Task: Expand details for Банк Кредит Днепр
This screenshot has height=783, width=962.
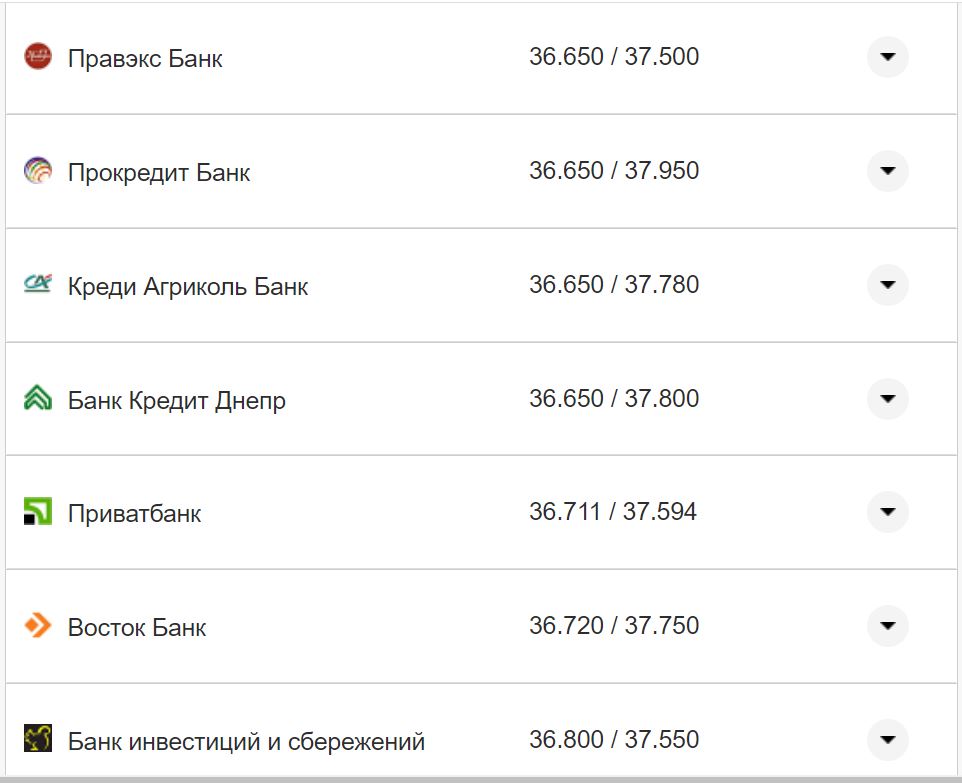Action: tap(887, 398)
